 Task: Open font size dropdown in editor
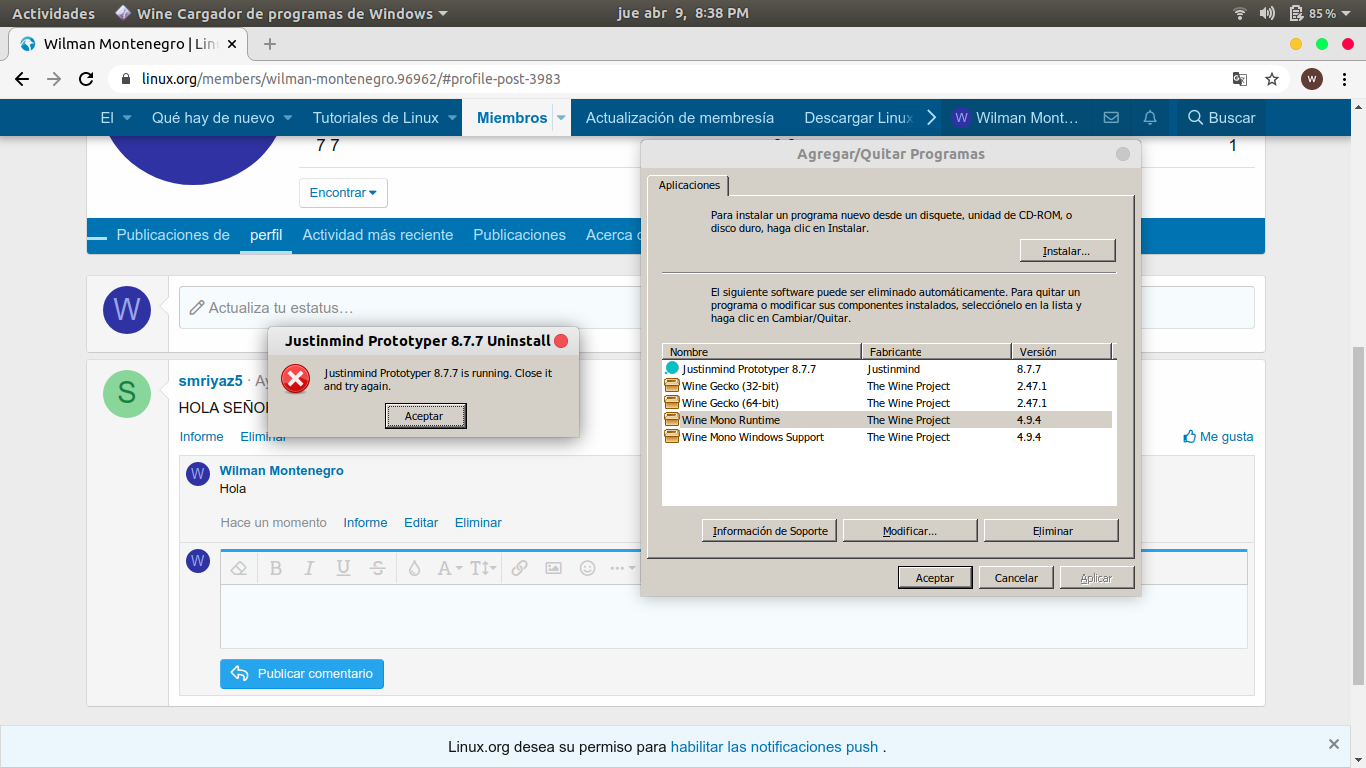click(483, 568)
